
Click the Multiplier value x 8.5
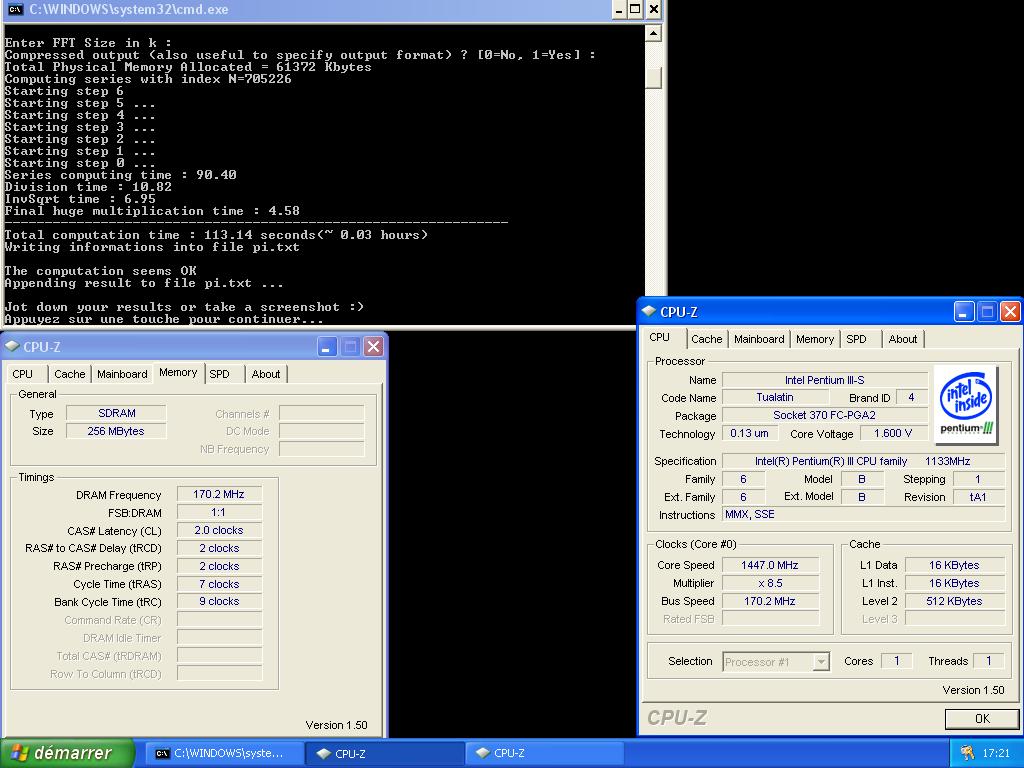click(x=770, y=583)
